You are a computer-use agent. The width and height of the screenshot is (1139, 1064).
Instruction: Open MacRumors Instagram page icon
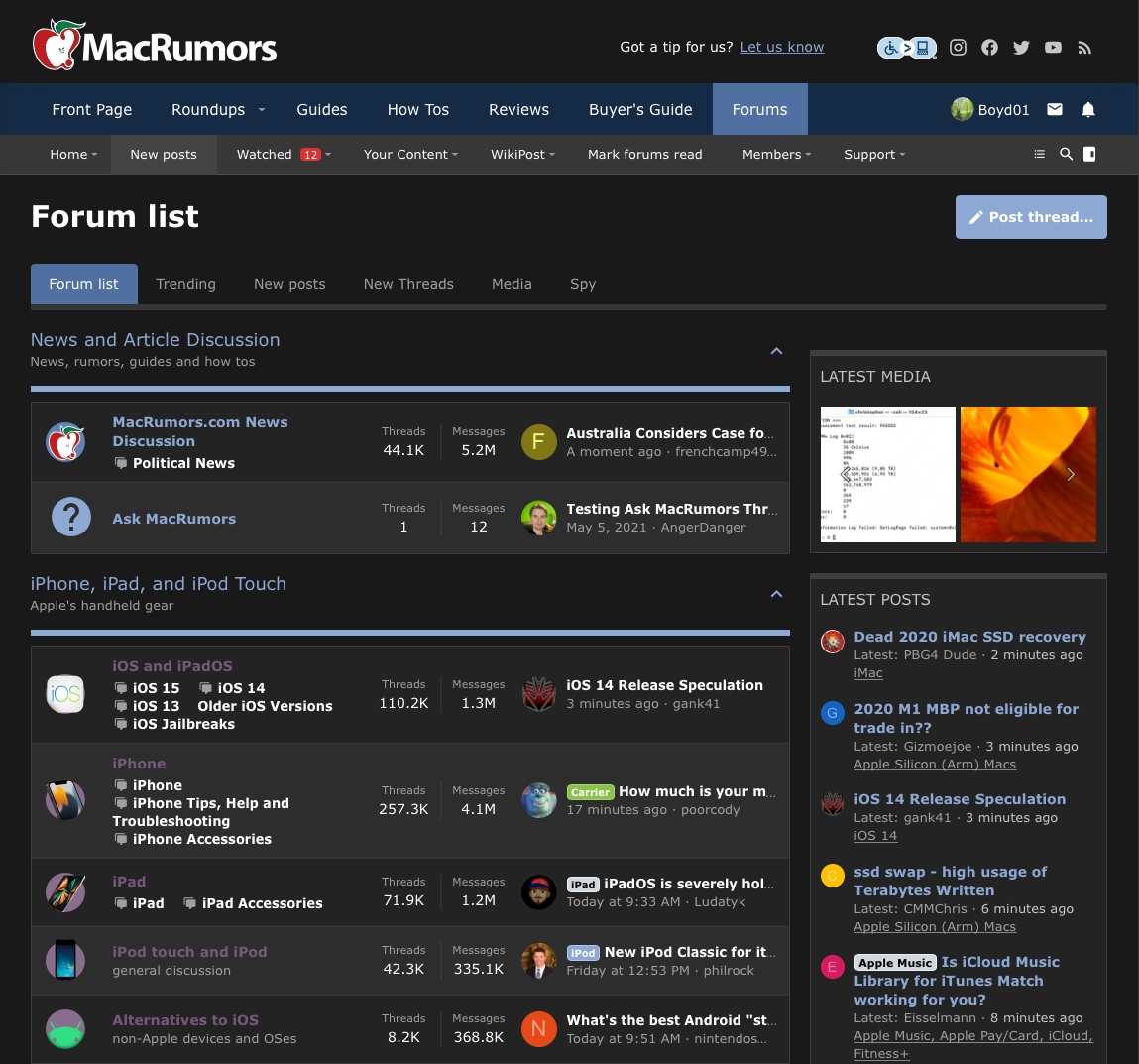959,48
